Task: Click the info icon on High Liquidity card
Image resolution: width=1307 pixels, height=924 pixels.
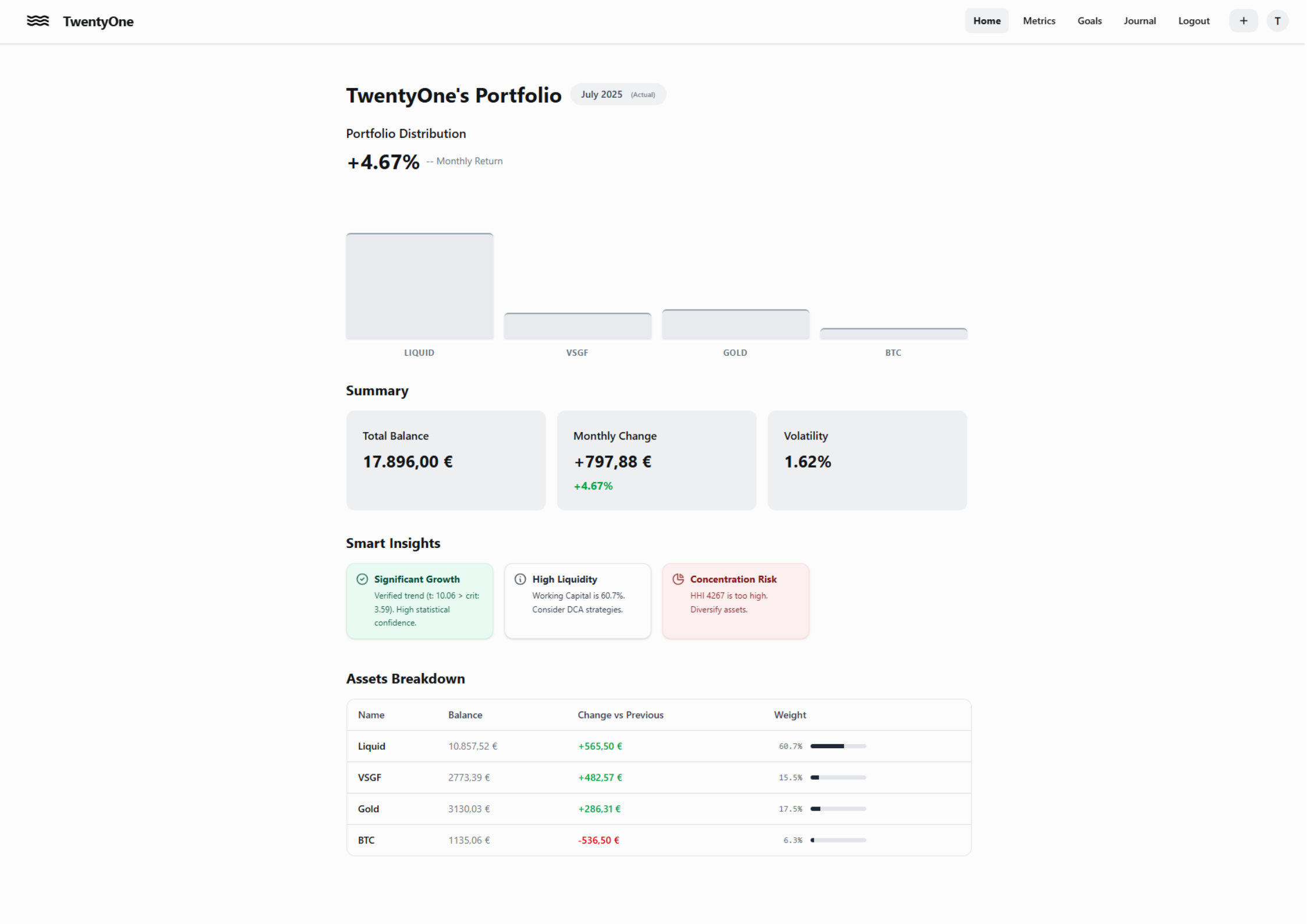Action: [x=520, y=579]
